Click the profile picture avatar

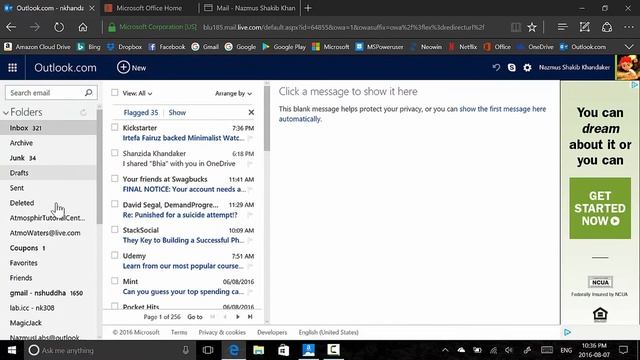(x=627, y=67)
